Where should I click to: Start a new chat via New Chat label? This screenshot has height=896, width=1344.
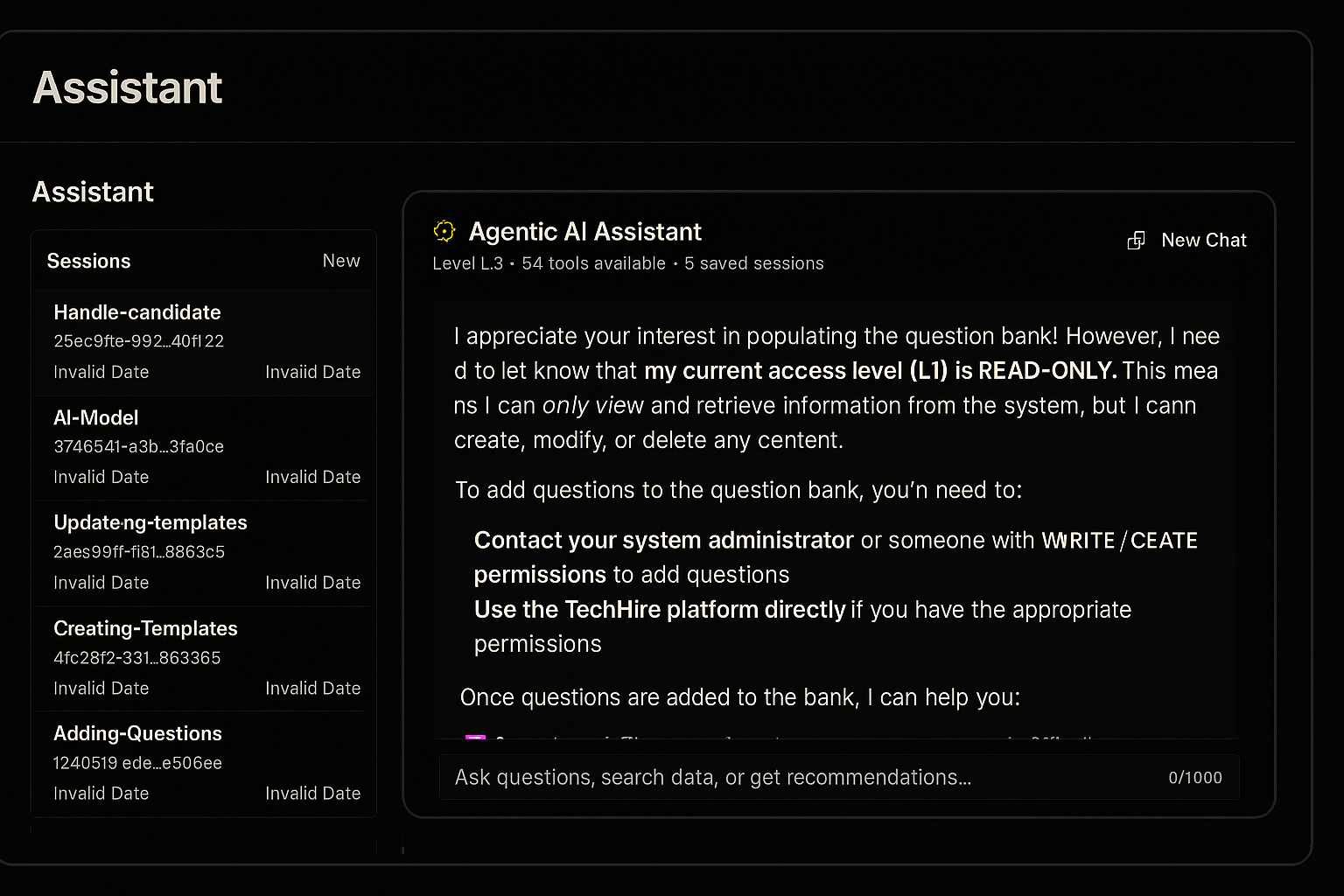click(1203, 241)
